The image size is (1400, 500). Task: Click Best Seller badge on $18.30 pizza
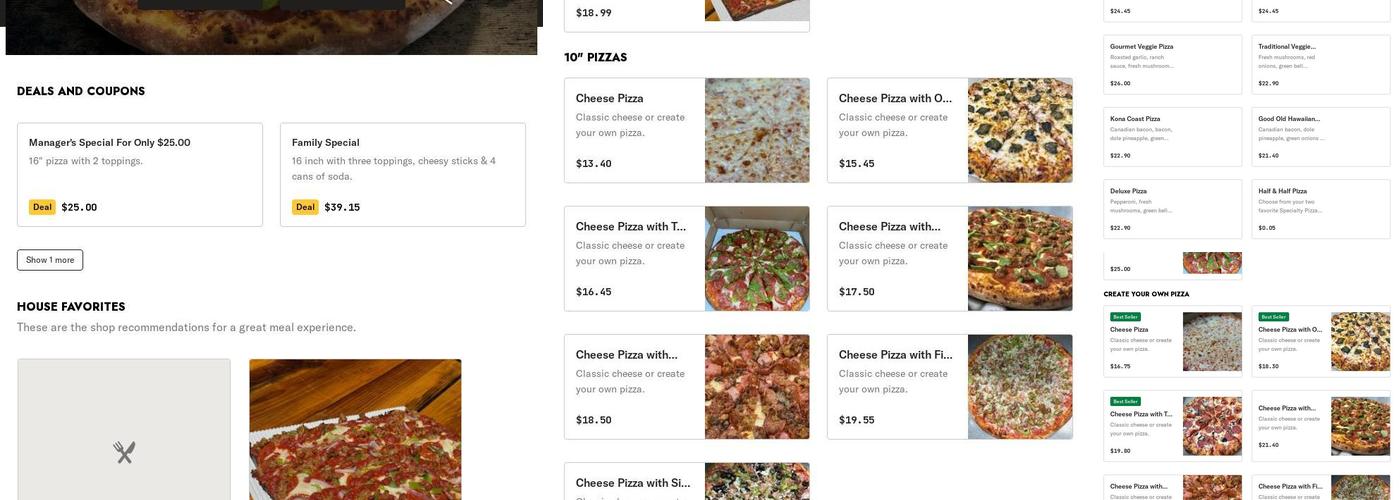1273,317
